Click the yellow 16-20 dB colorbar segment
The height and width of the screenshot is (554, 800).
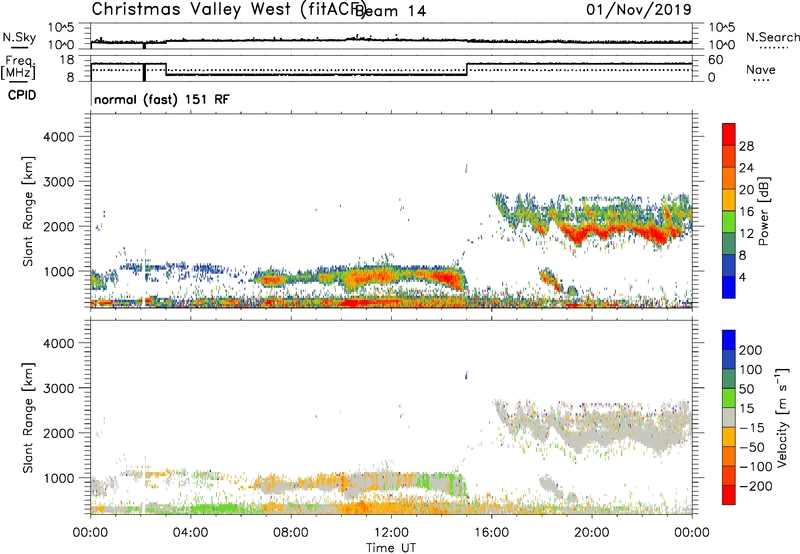tap(729, 200)
